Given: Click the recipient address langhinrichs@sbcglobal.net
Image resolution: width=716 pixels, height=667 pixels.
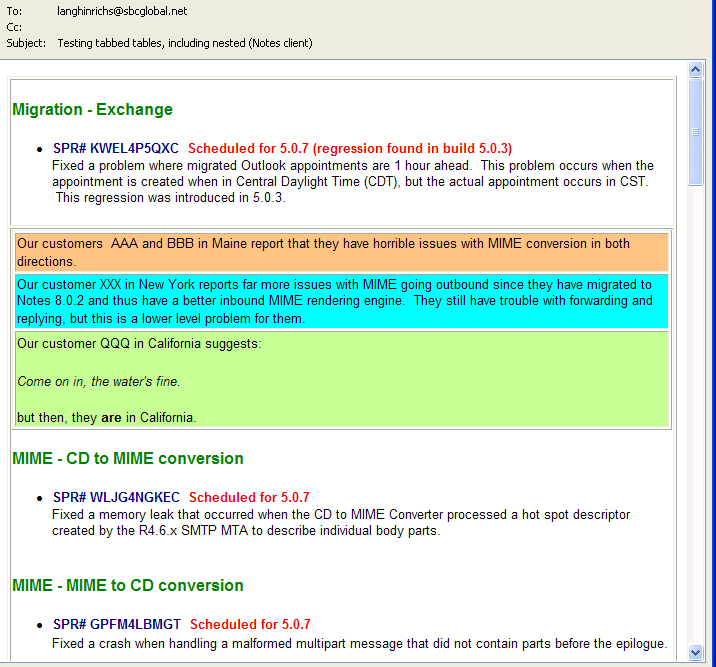Looking at the screenshot, I should click(x=122, y=11).
